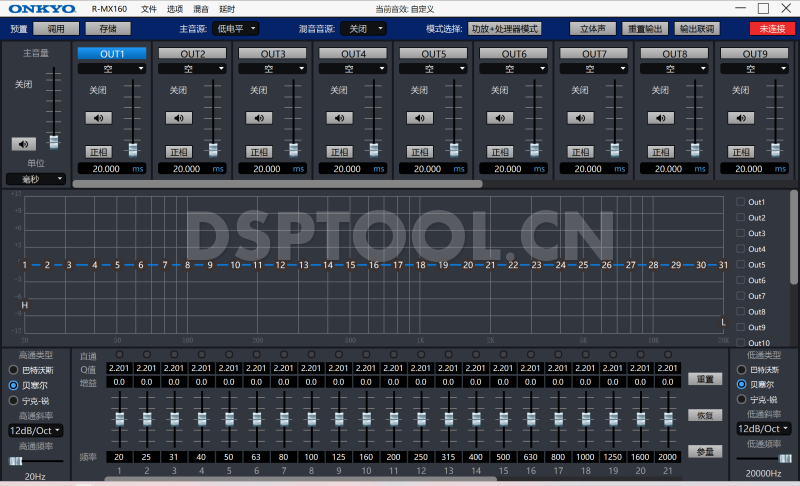The height and width of the screenshot is (486, 800).
Task: Mute the OUT1 channel speaker button
Action: pos(98,117)
